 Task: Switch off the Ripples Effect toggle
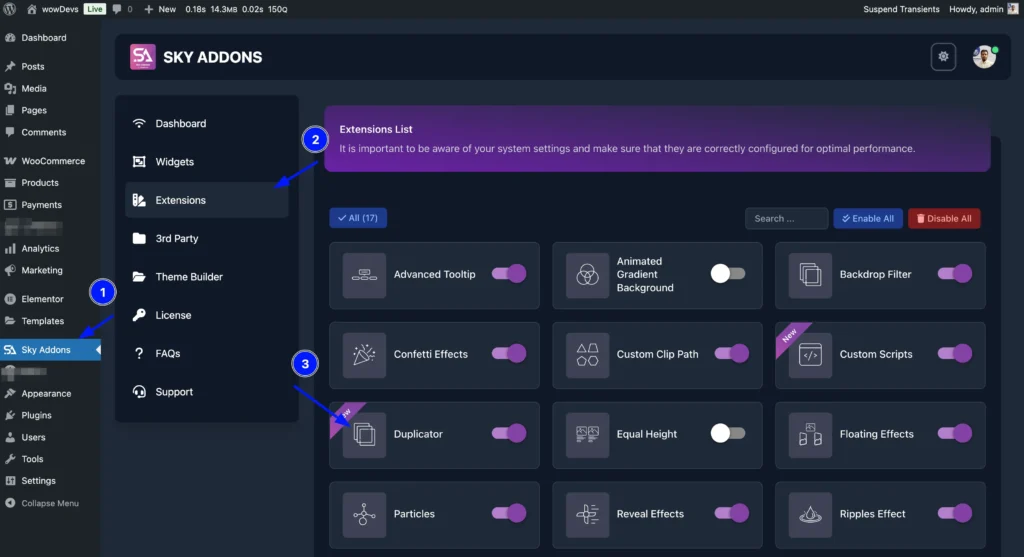coord(955,513)
